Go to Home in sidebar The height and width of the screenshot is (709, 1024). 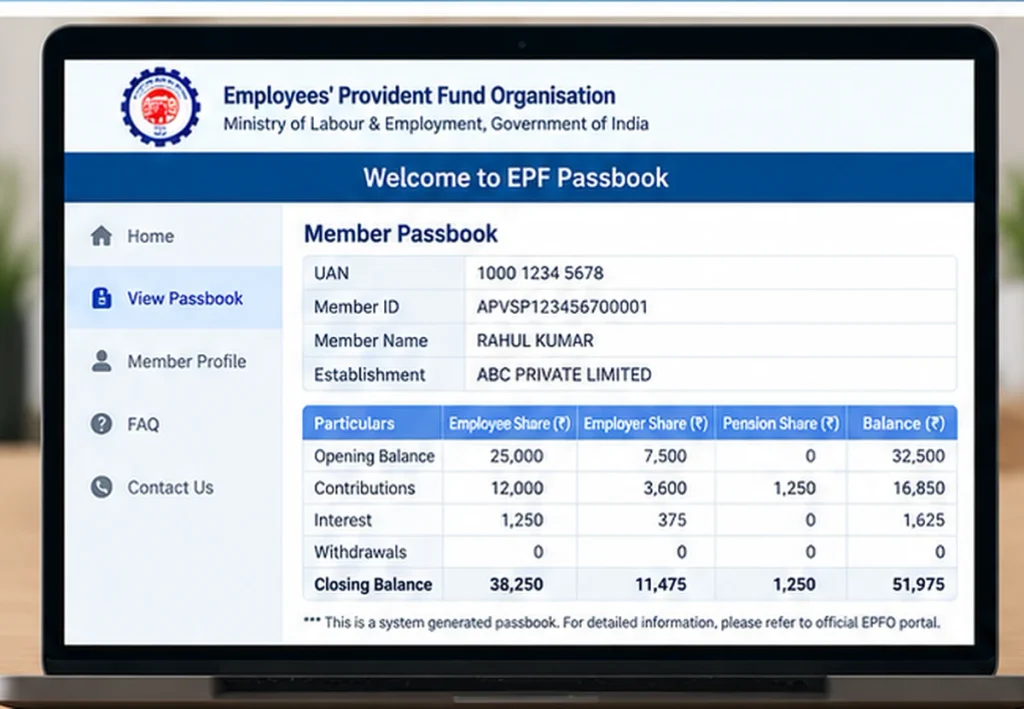pos(174,236)
